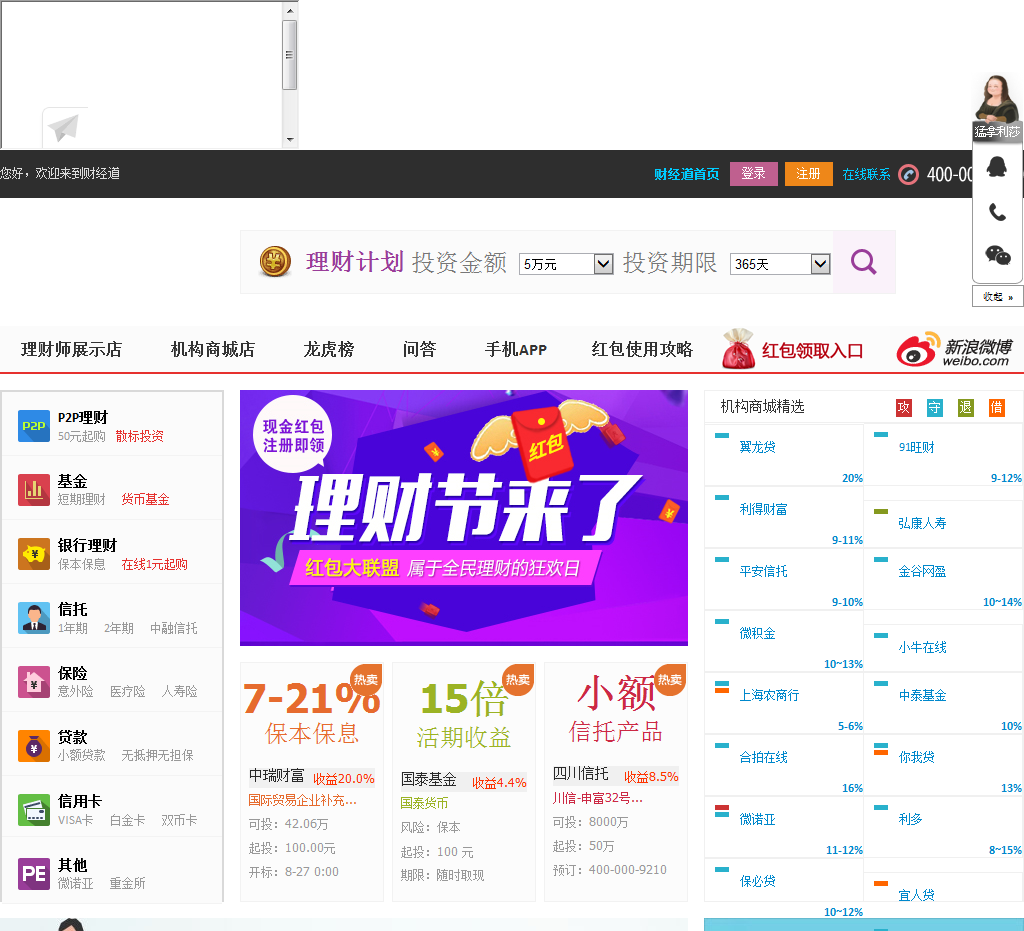Click the 川信-申富32号 product link
1024x931 pixels.
pos(598,798)
